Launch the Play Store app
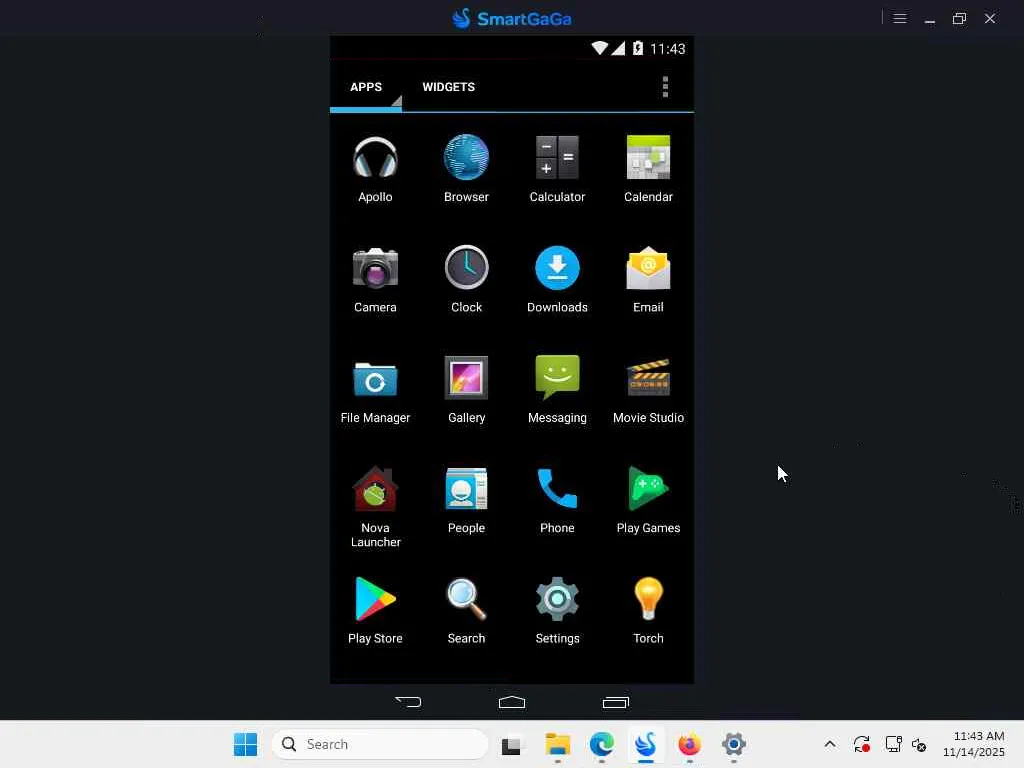This screenshot has height=768, width=1024. click(x=375, y=611)
